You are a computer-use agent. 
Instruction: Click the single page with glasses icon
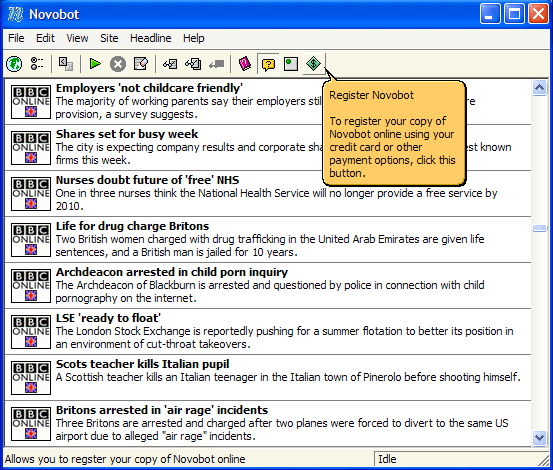(170, 64)
